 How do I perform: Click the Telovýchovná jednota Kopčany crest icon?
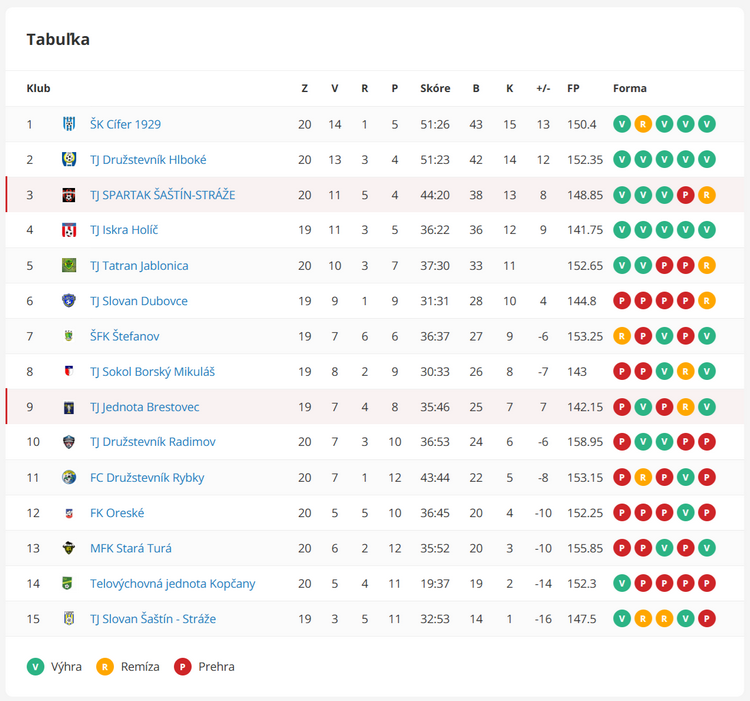[x=67, y=583]
